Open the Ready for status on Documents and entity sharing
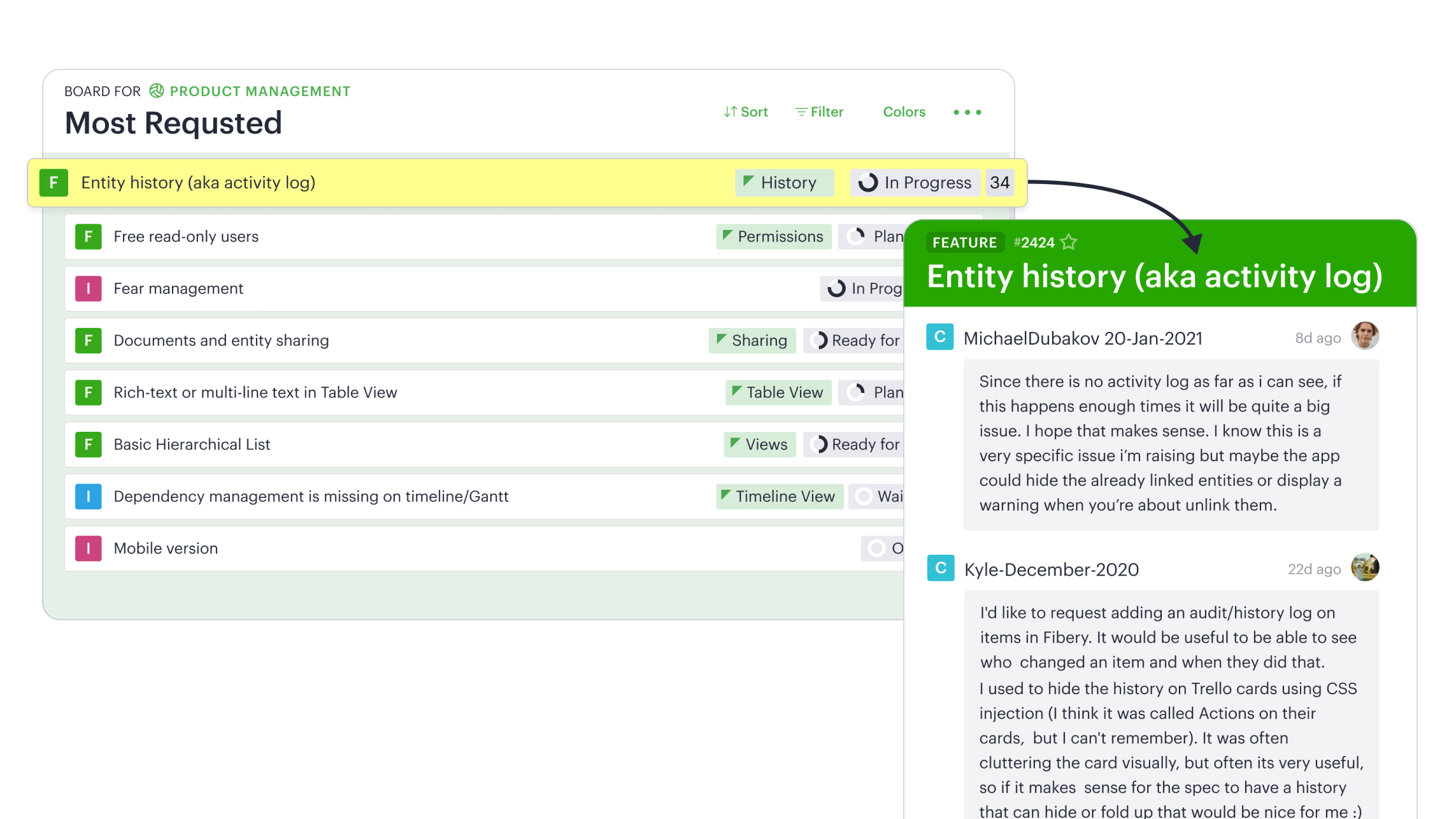The width and height of the screenshot is (1456, 819). coord(854,341)
